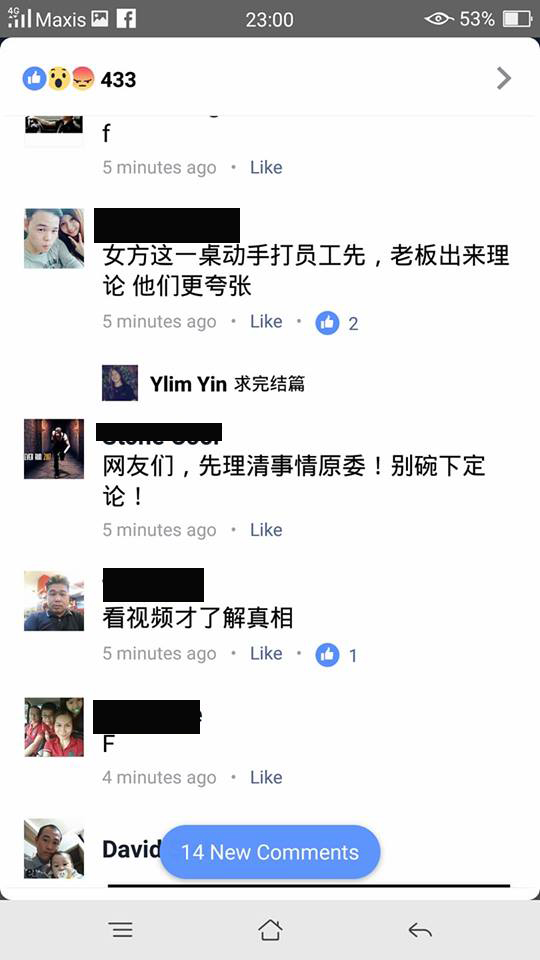Tap the Android back arrow navigation icon
This screenshot has height=960, width=540.
(420, 931)
